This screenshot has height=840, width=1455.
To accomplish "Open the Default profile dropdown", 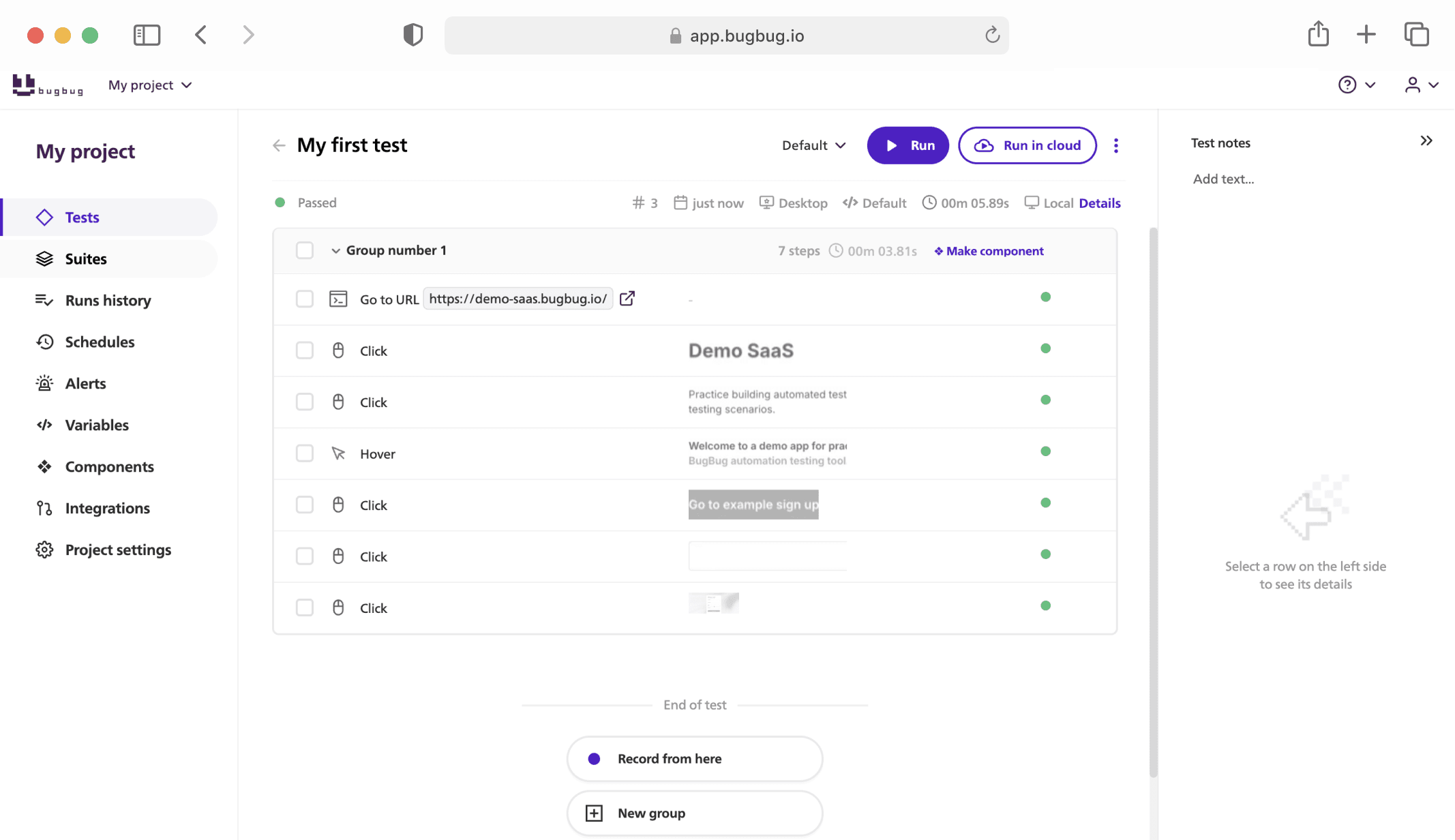I will click(813, 145).
